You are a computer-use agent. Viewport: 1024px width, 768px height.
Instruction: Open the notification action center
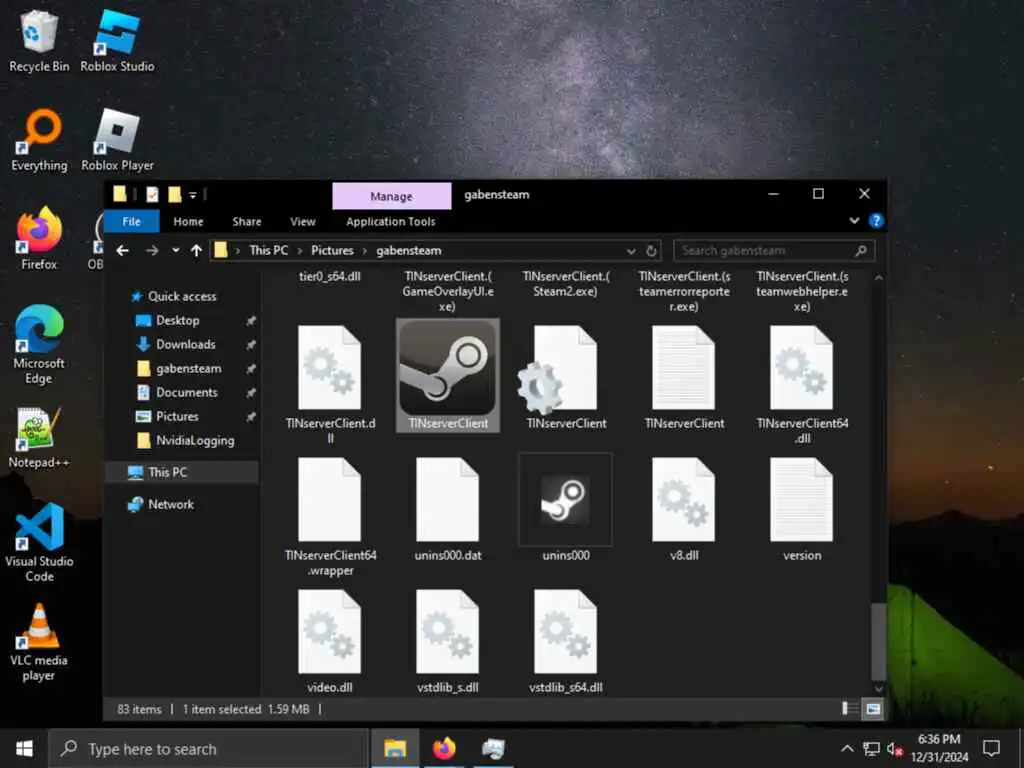click(991, 748)
